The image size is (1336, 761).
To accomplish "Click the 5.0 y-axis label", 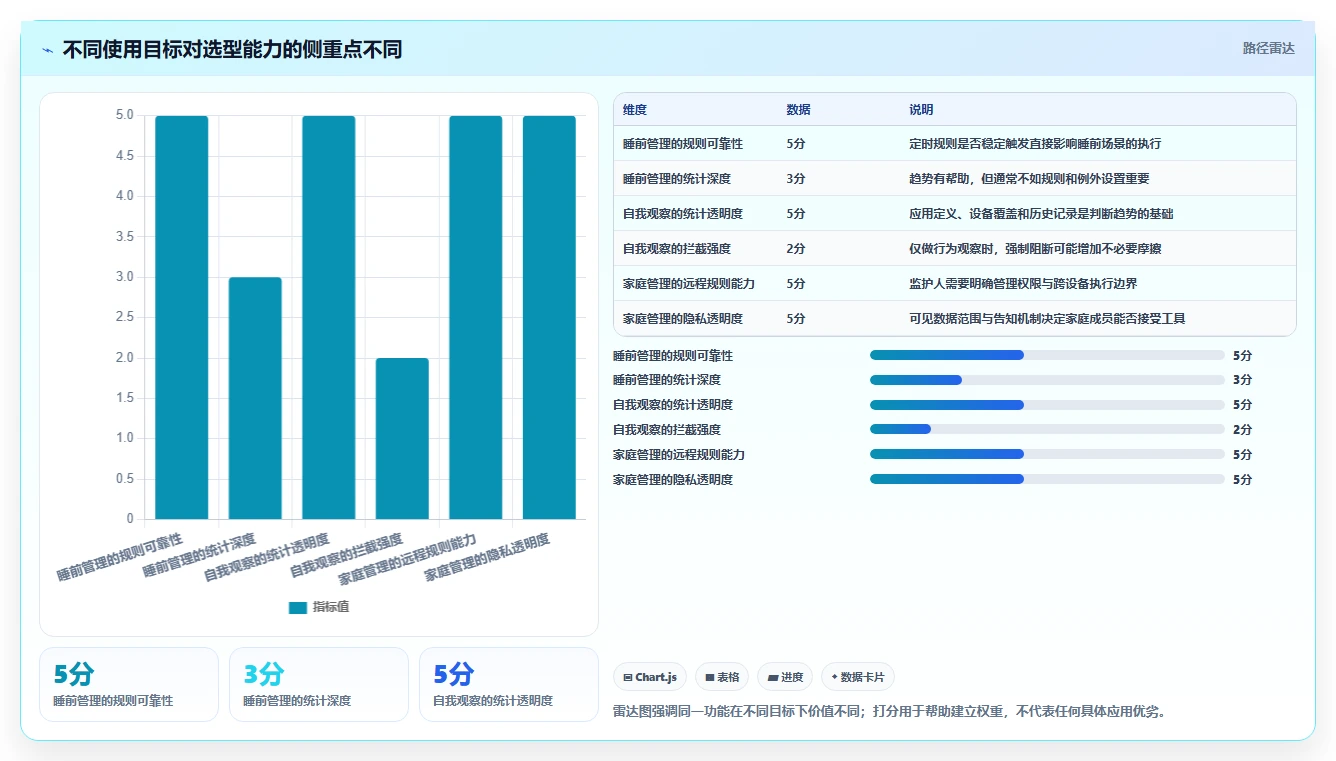I will coord(125,115).
